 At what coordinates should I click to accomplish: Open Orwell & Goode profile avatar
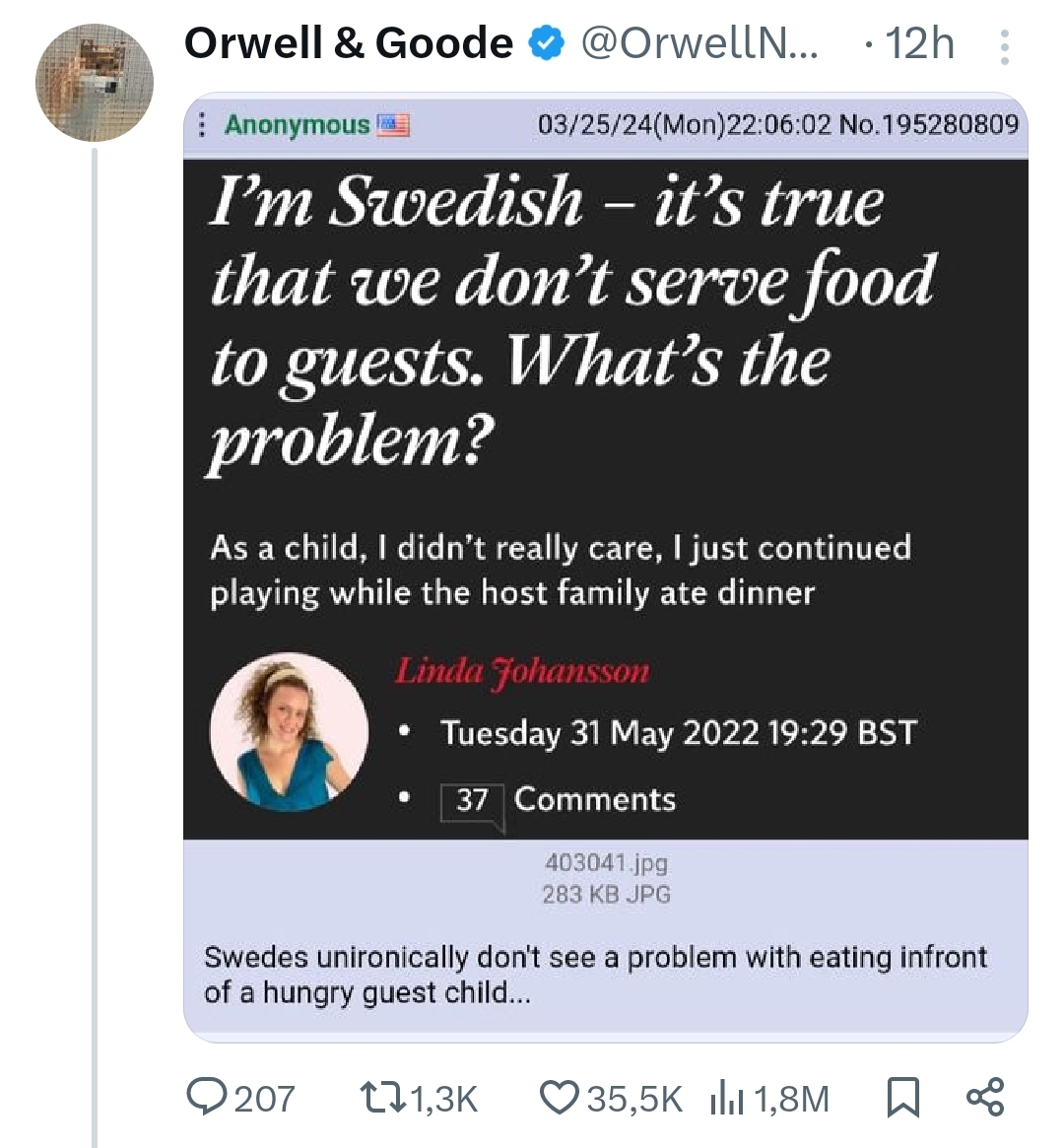coord(95,83)
